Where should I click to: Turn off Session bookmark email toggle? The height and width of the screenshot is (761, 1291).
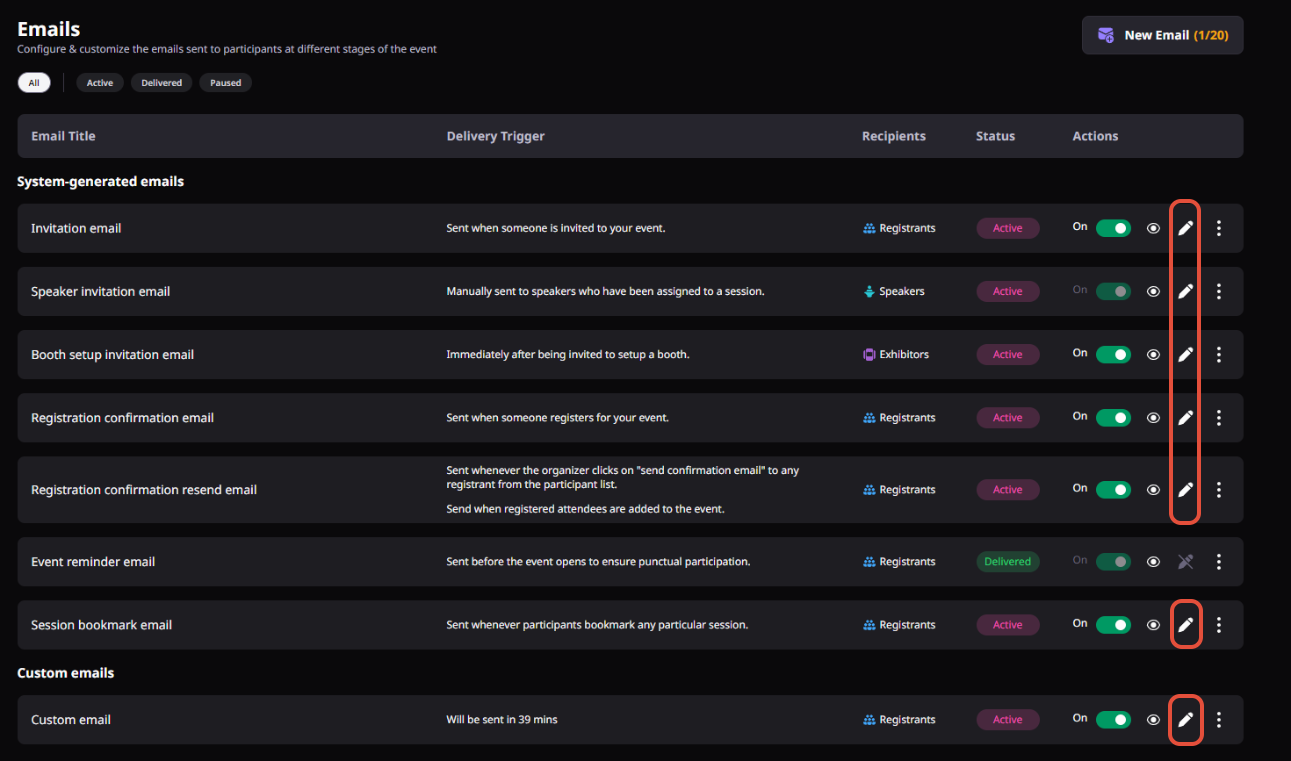click(1113, 624)
